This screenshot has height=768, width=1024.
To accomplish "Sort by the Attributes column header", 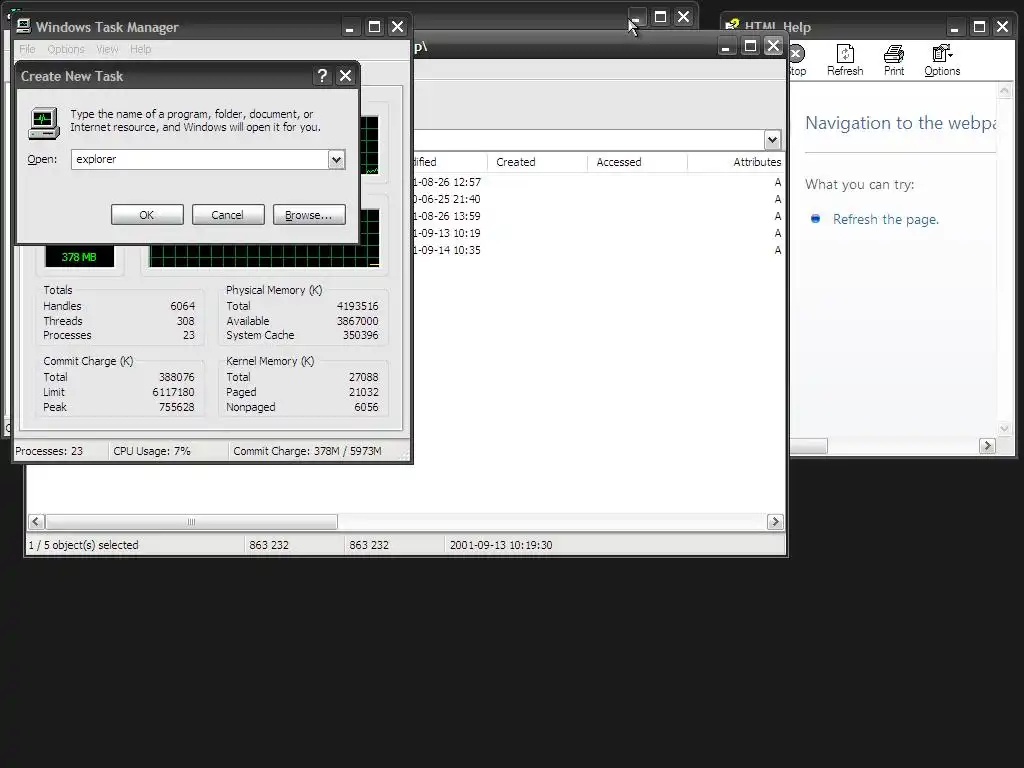I will (x=736, y=162).
